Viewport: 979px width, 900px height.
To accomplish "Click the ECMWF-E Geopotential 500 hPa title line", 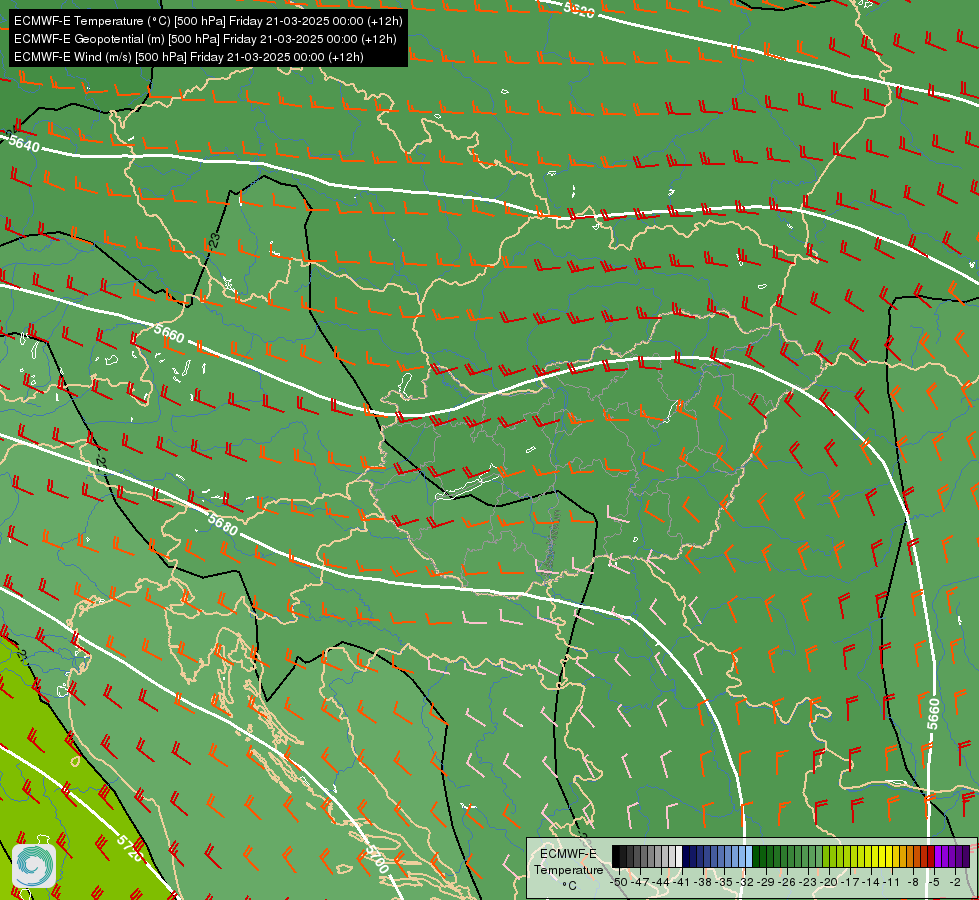I will click(205, 39).
